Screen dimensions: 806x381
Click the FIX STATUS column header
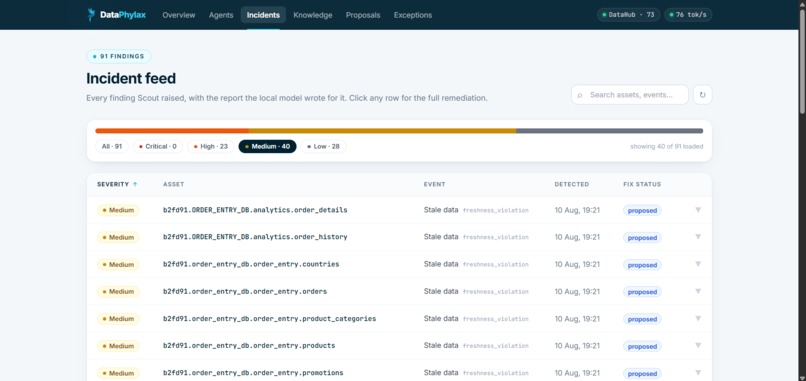642,184
